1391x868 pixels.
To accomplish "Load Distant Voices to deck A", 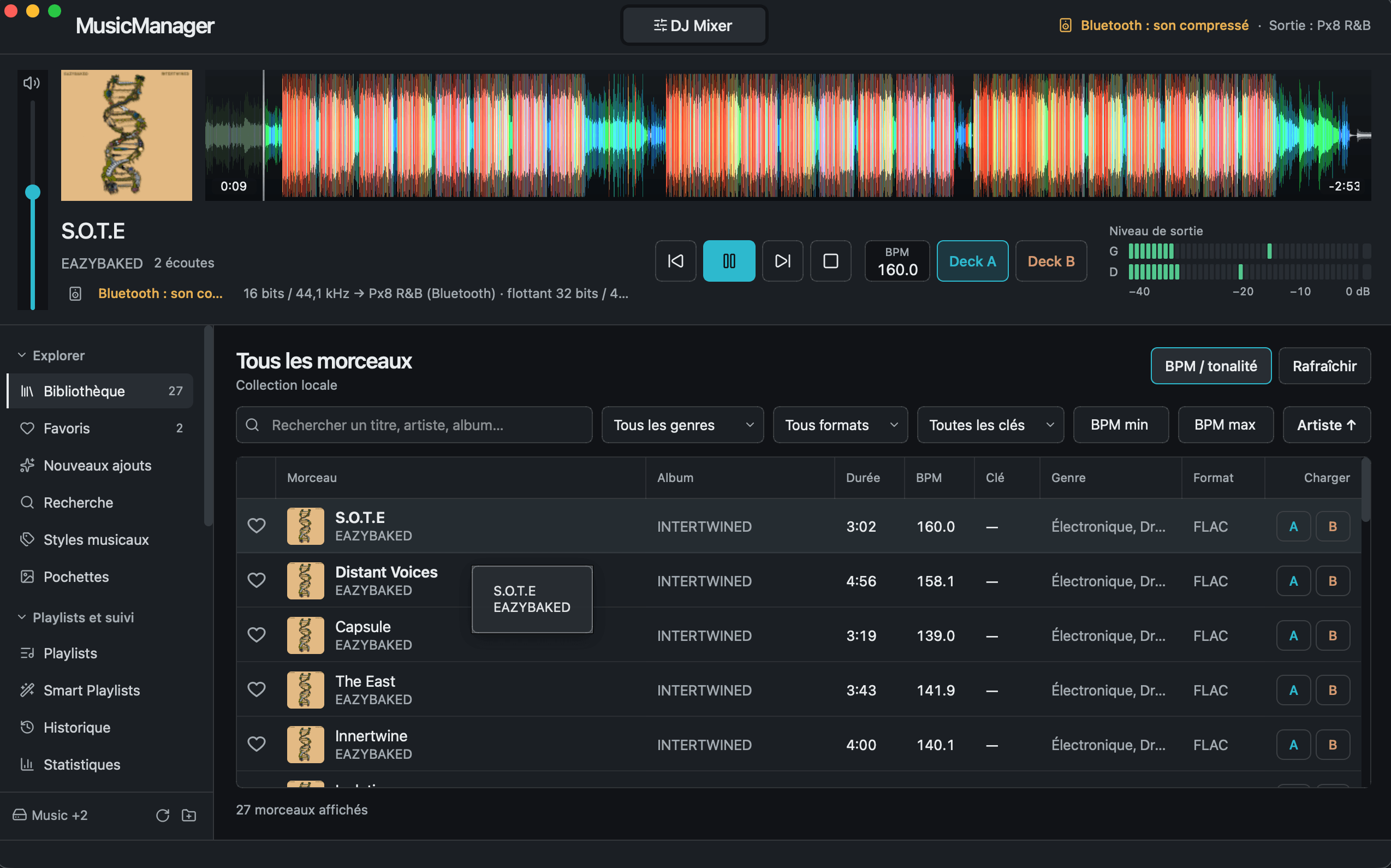I will (1293, 580).
